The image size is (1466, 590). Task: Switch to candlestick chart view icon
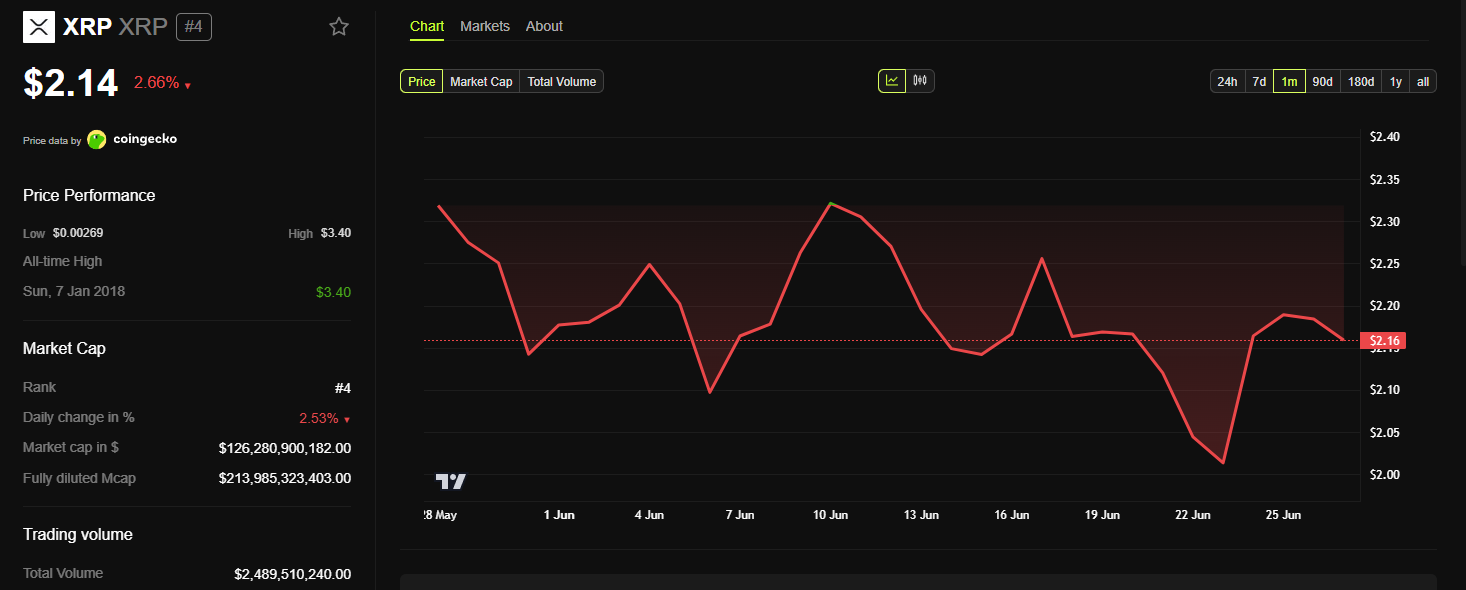[920, 81]
